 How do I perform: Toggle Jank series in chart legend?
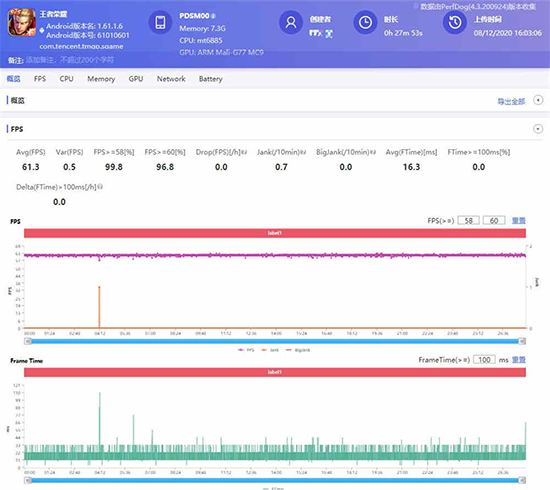click(x=270, y=350)
